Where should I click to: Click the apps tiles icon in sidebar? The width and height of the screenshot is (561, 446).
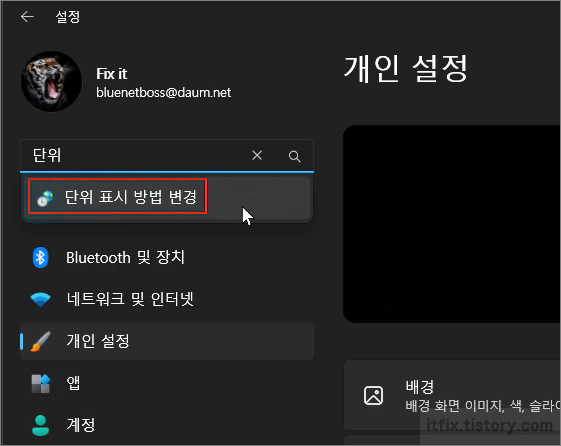click(40, 383)
